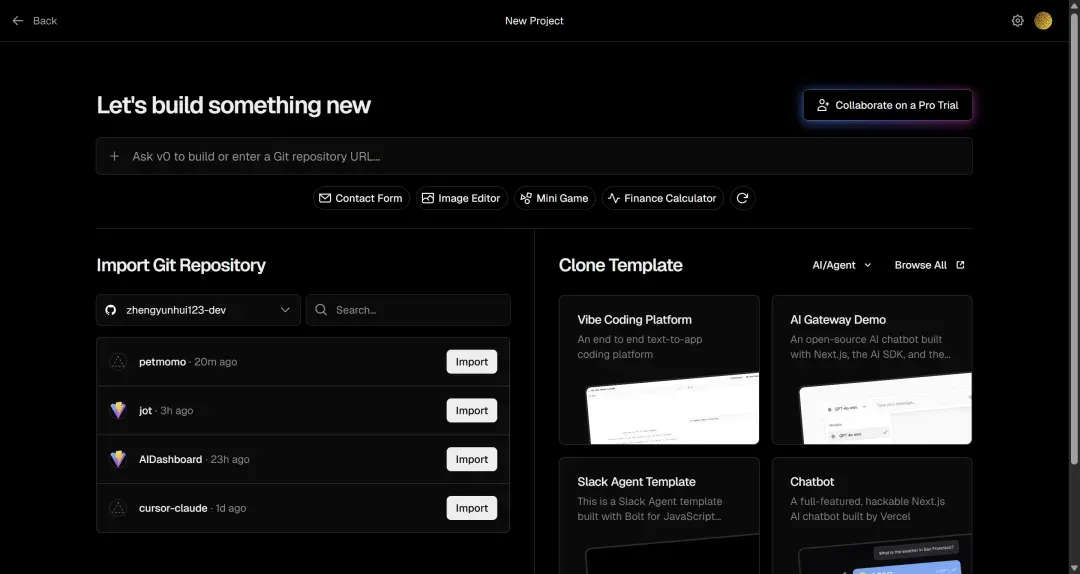
Task: Open the Vibe Coding Platform template card
Action: click(x=659, y=370)
